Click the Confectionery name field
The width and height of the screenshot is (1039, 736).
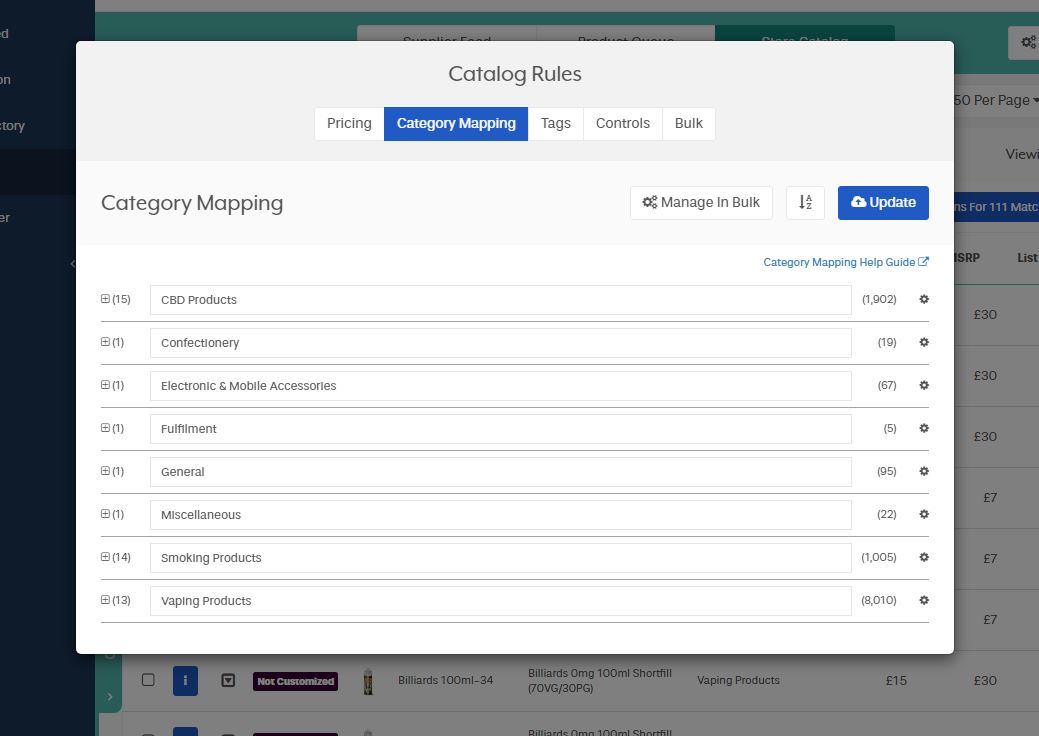(x=501, y=343)
